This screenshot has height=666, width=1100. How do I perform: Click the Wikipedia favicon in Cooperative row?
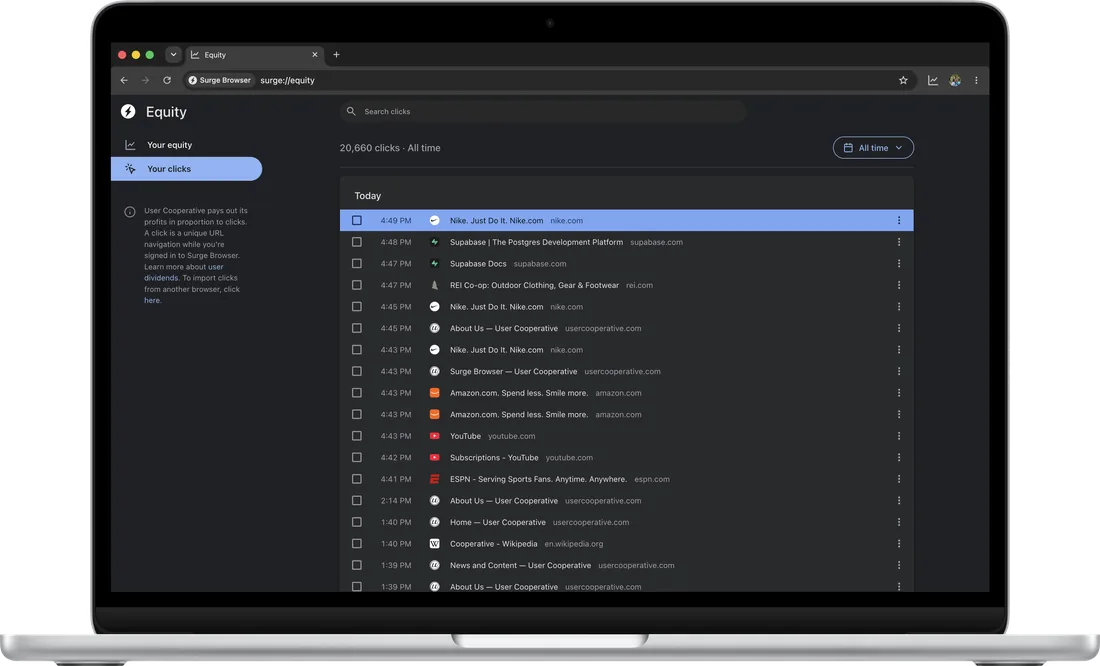click(x=434, y=544)
